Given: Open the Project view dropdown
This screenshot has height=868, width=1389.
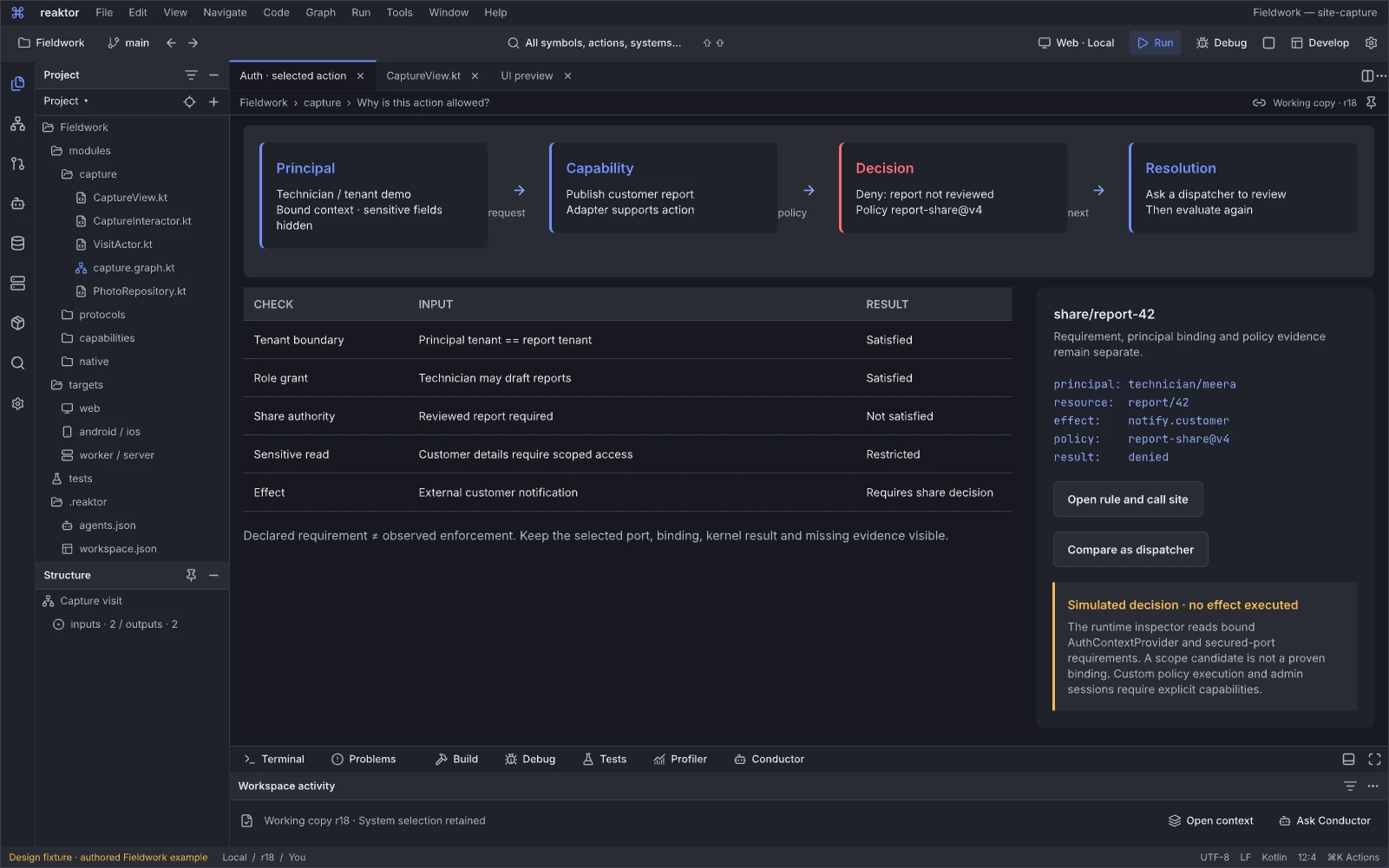Looking at the screenshot, I should (x=66, y=101).
